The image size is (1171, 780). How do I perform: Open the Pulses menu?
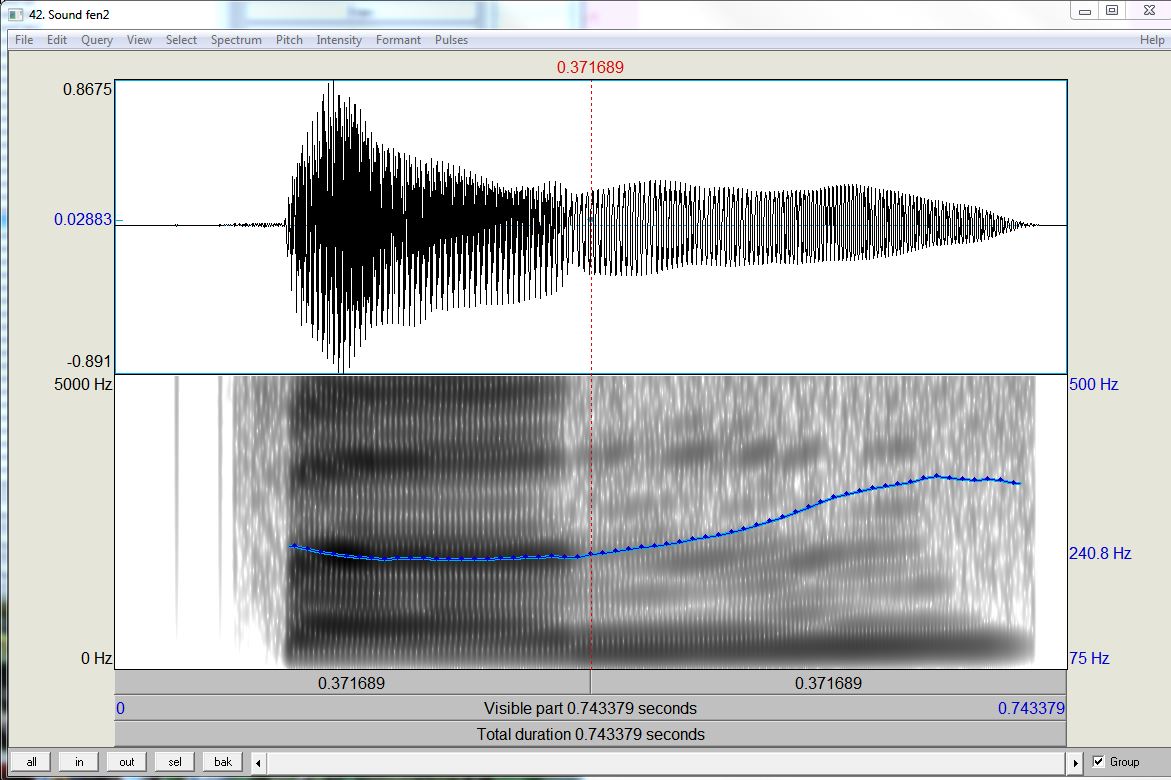click(451, 40)
